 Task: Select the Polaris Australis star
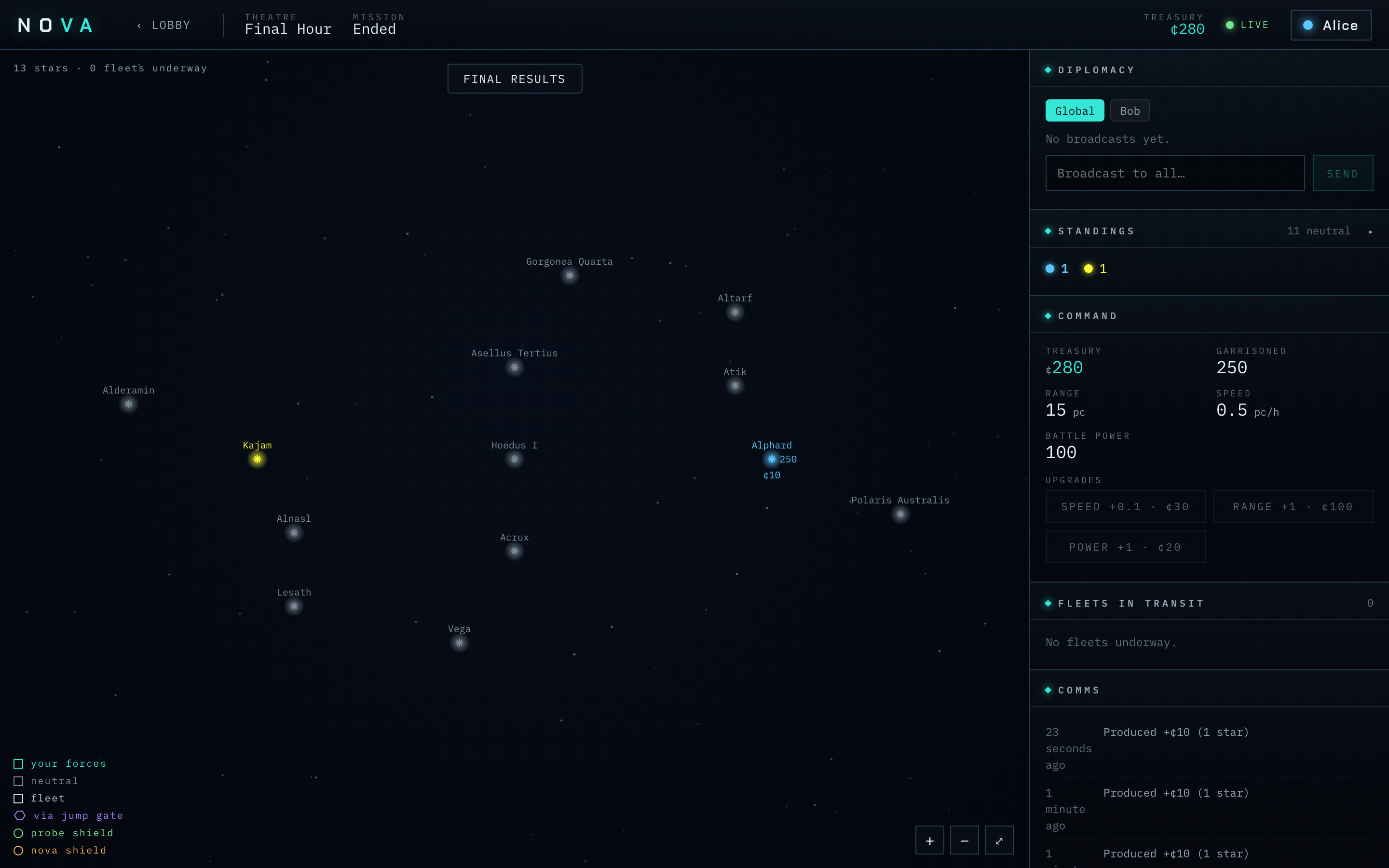900,515
